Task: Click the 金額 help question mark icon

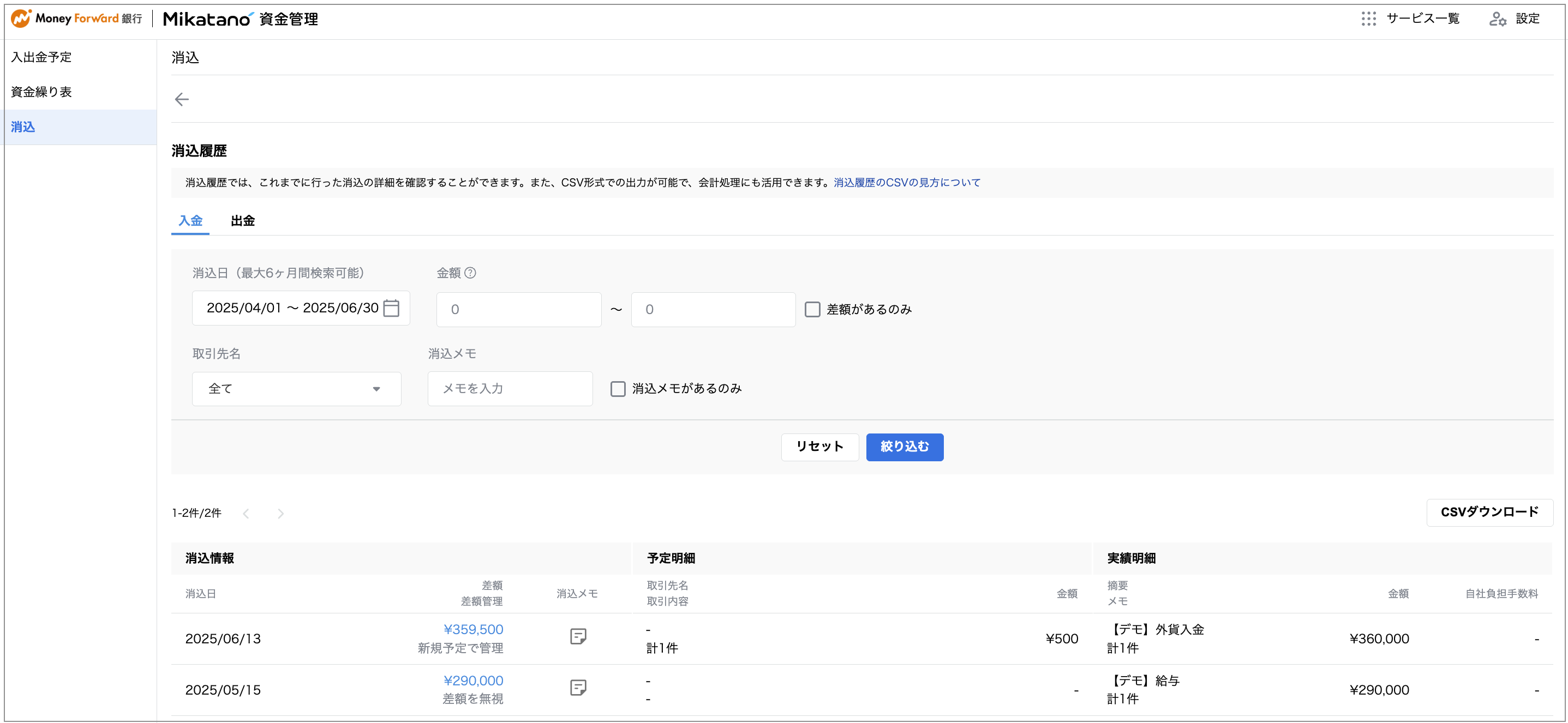Action: tap(470, 273)
